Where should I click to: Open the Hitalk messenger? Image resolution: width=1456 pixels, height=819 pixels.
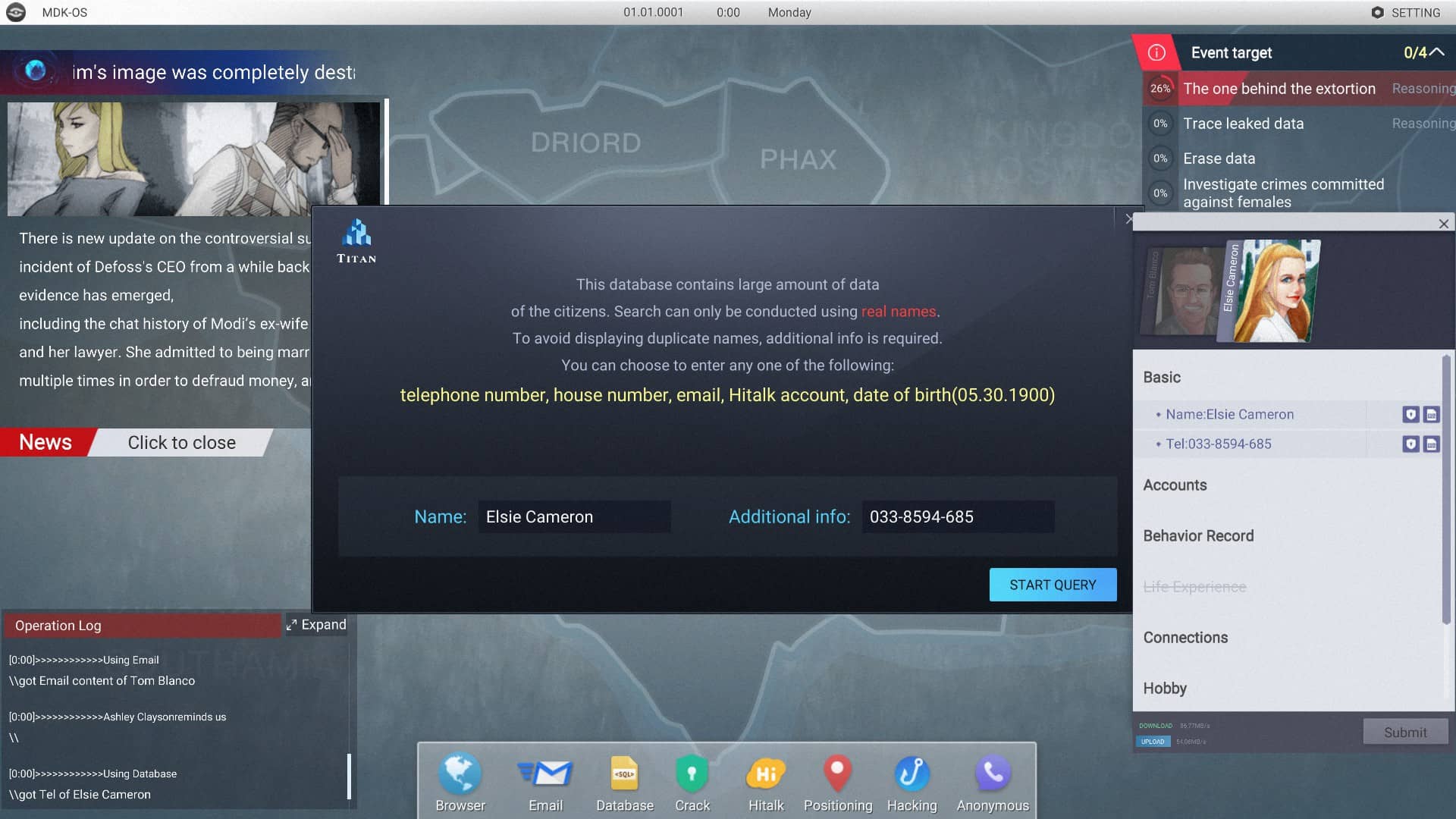coord(766,783)
